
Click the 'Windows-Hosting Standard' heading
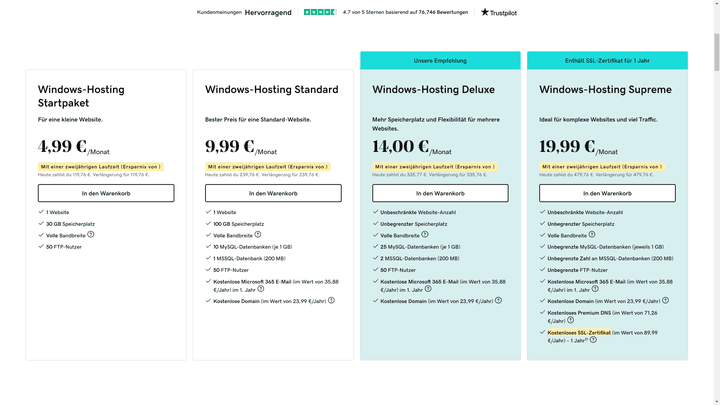[x=271, y=90]
